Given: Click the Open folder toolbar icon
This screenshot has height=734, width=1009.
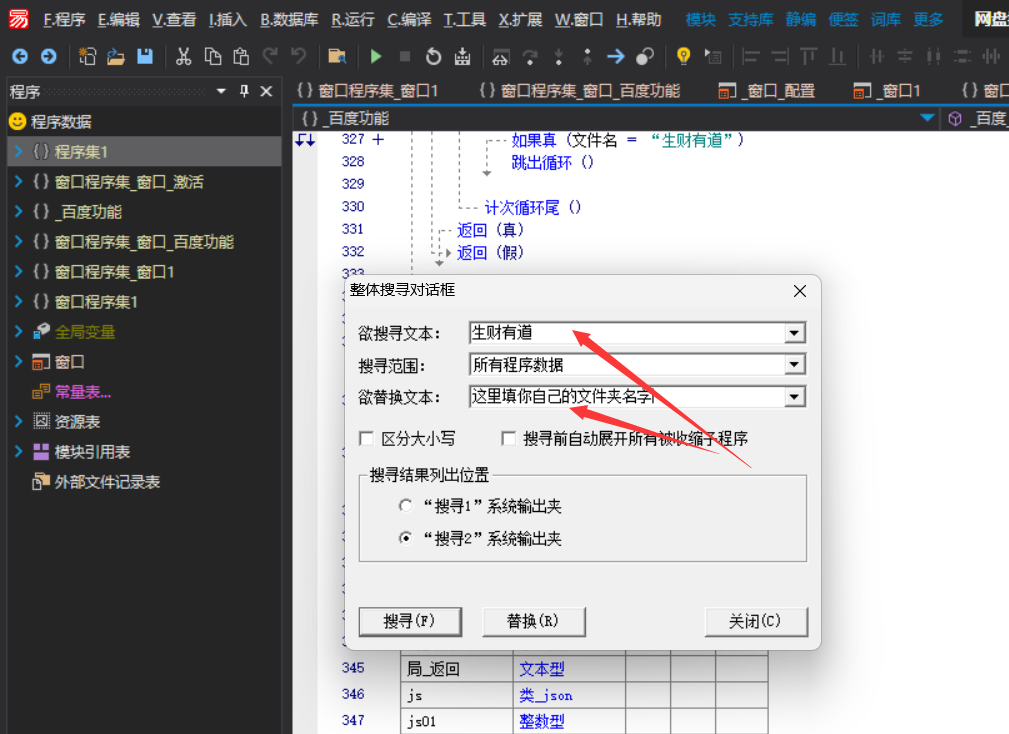Looking at the screenshot, I should [115, 56].
